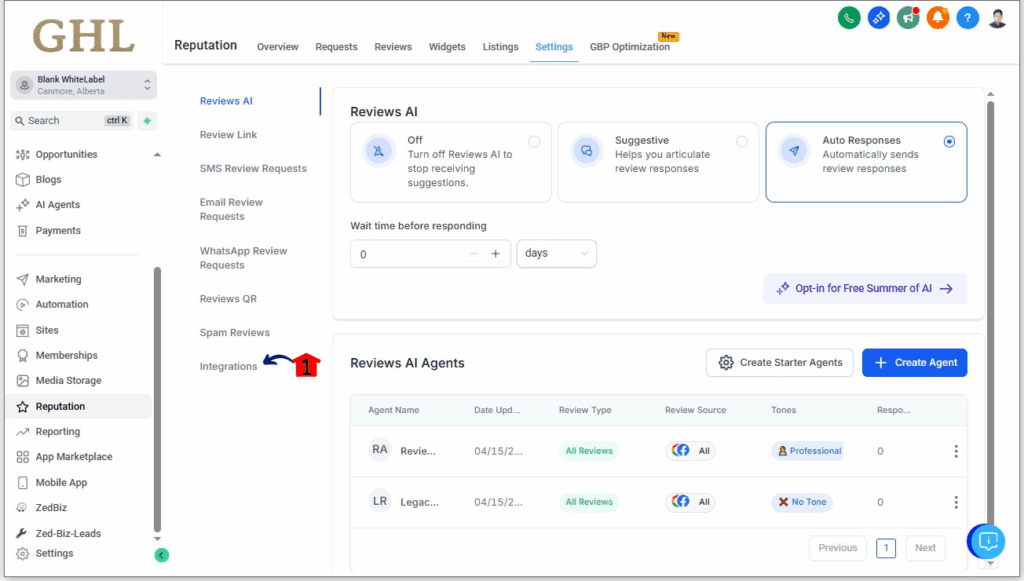This screenshot has height=581, width=1024.
Task: Click the Previous pagination button
Action: click(x=838, y=548)
